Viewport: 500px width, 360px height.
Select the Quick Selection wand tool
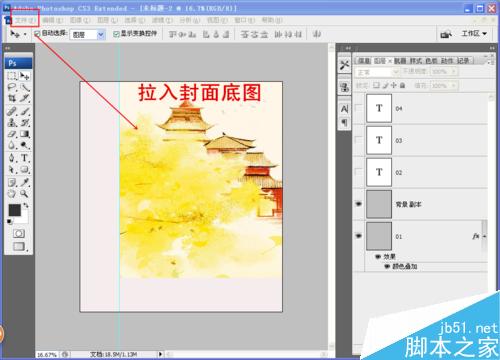[24, 87]
